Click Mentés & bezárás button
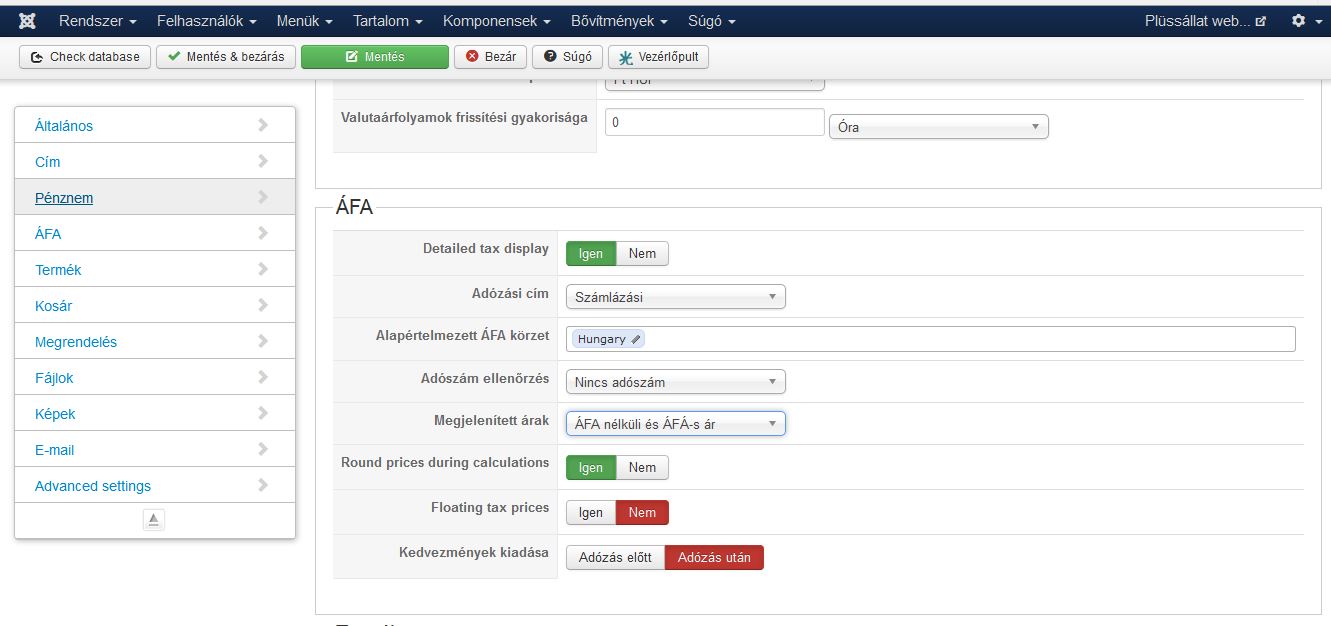Image resolution: width=1331 pixels, height=626 pixels. (x=226, y=57)
